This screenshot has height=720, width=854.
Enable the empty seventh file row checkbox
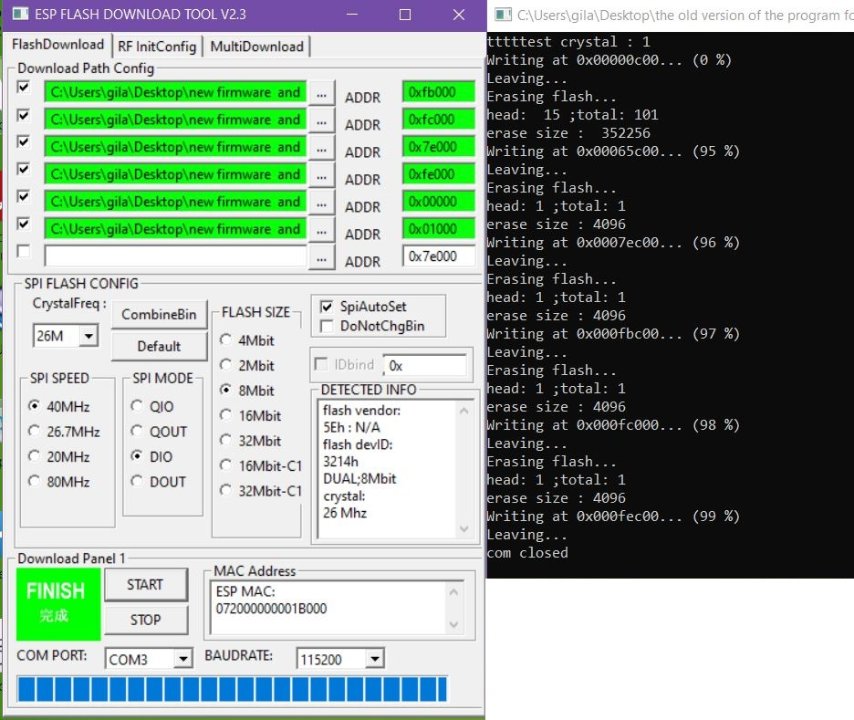click(23, 251)
